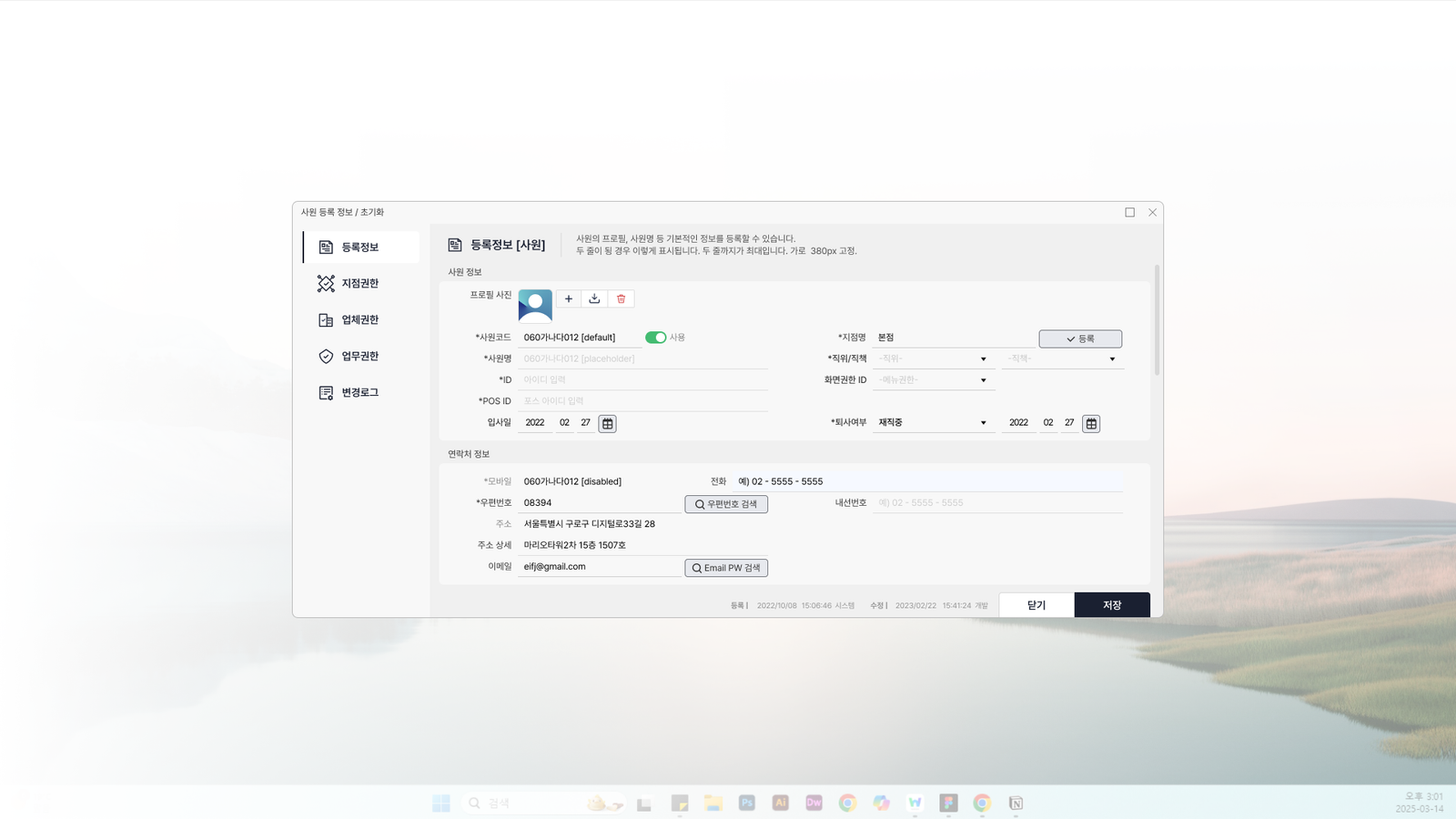Click the 전화 phone number field
The width and height of the screenshot is (1456, 819).
click(x=927, y=481)
